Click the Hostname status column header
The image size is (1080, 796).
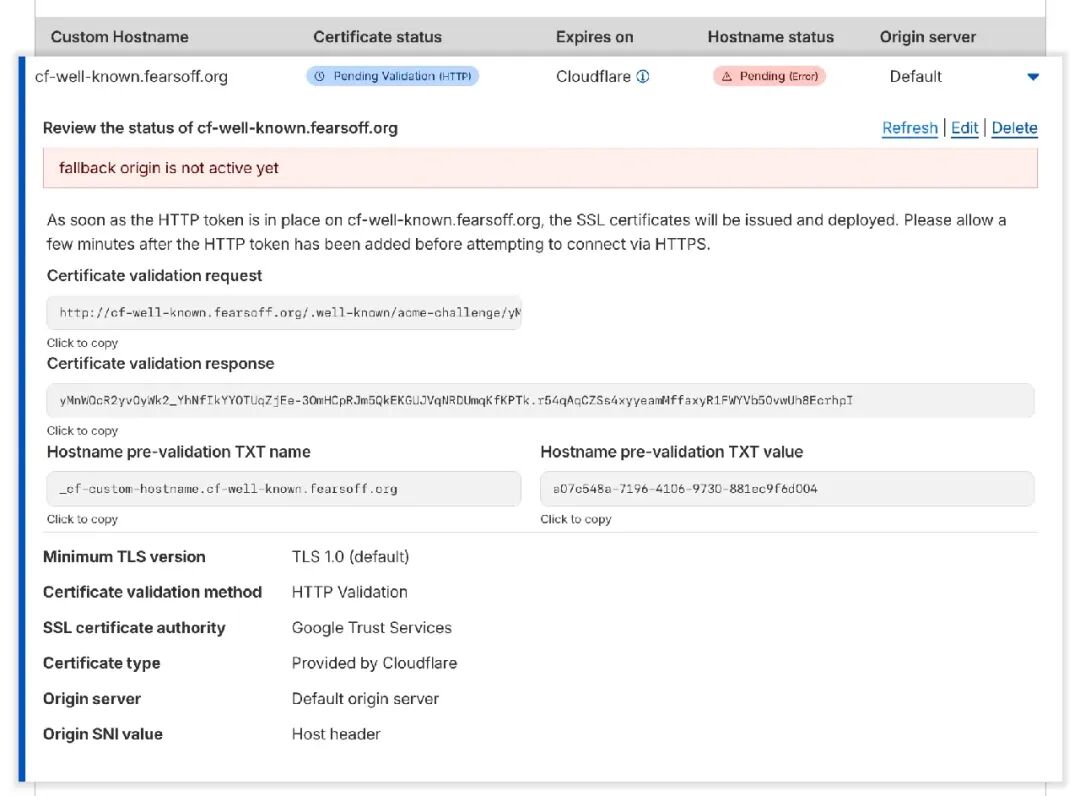pos(771,37)
